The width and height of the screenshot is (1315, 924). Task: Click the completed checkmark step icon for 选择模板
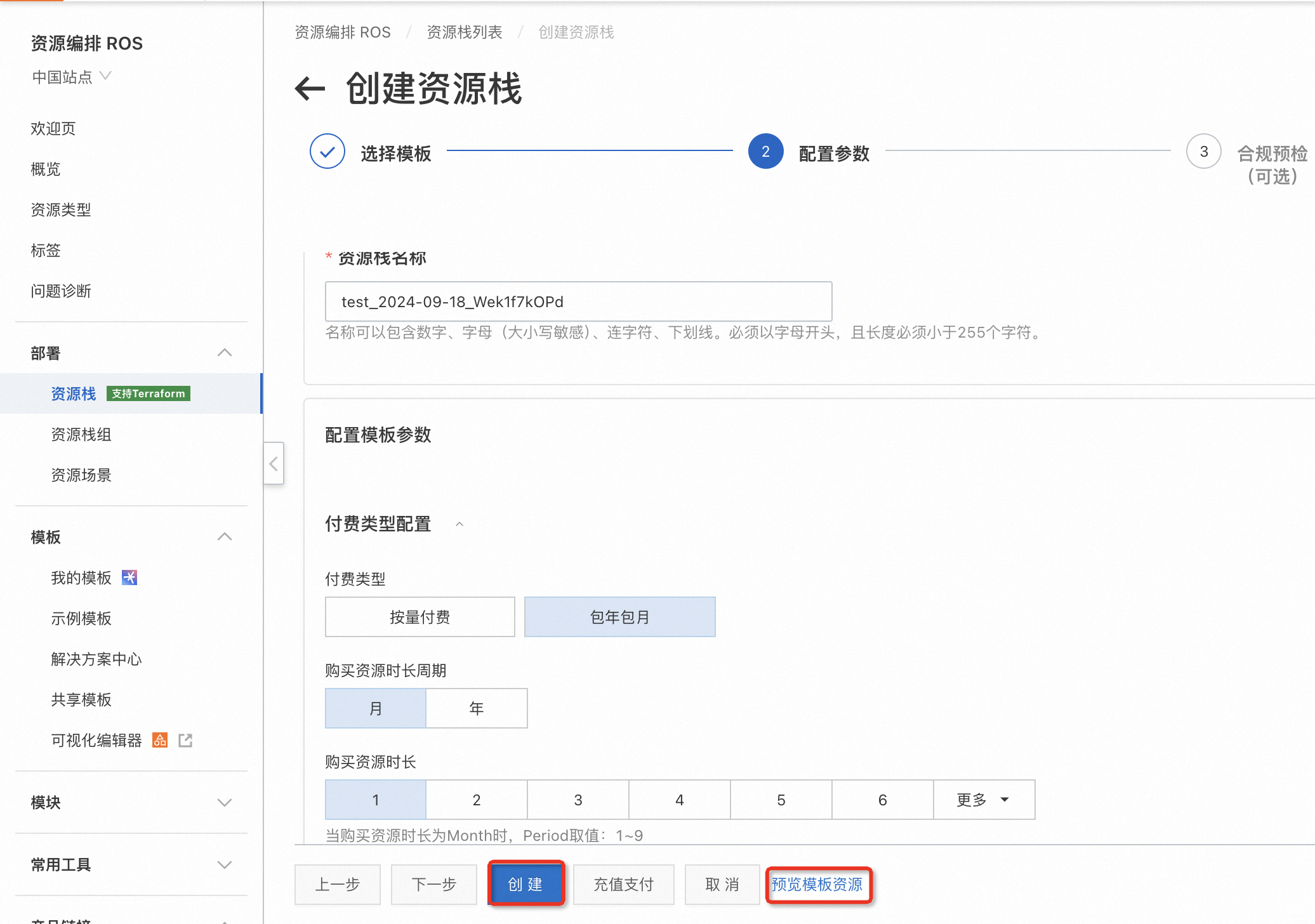(327, 152)
